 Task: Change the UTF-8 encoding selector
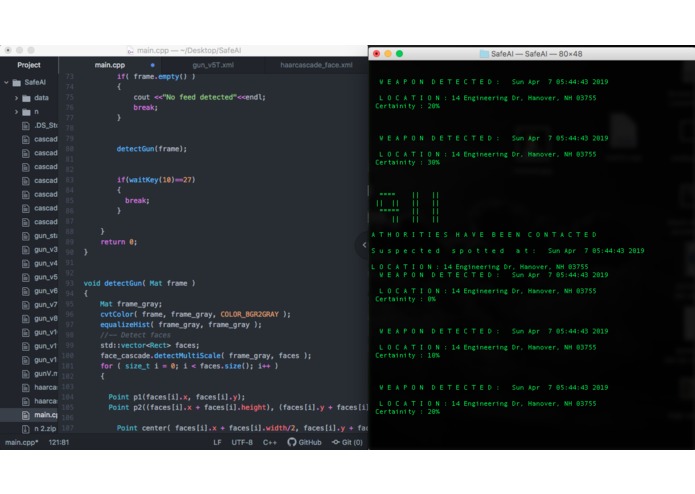(x=242, y=442)
